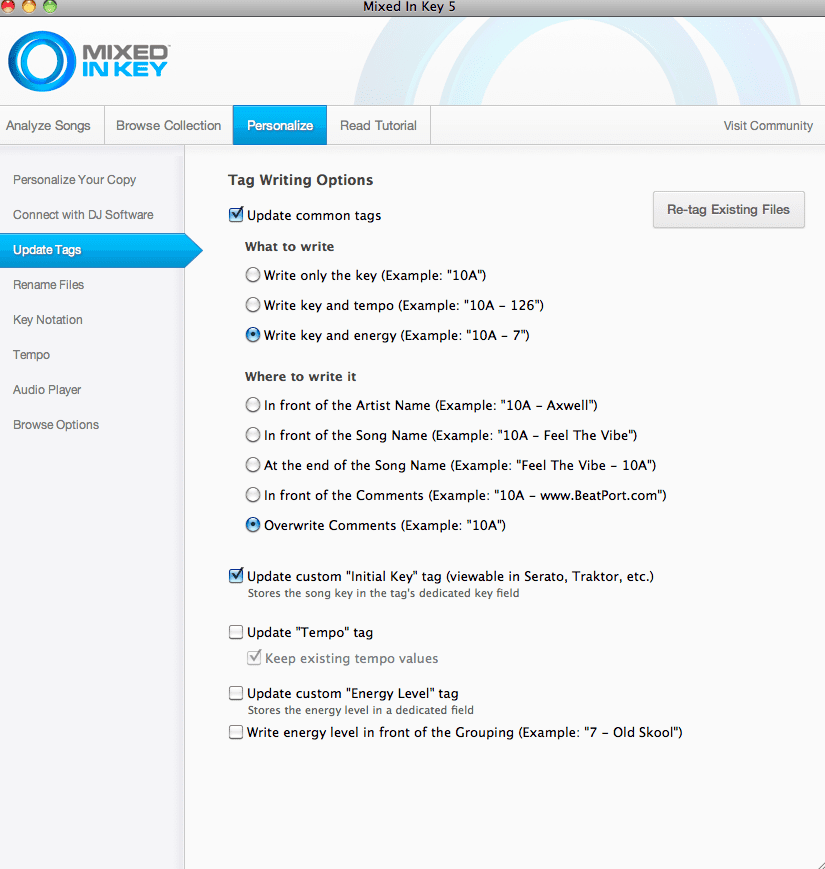
Task: Click the Visit Community link
Action: pos(767,126)
